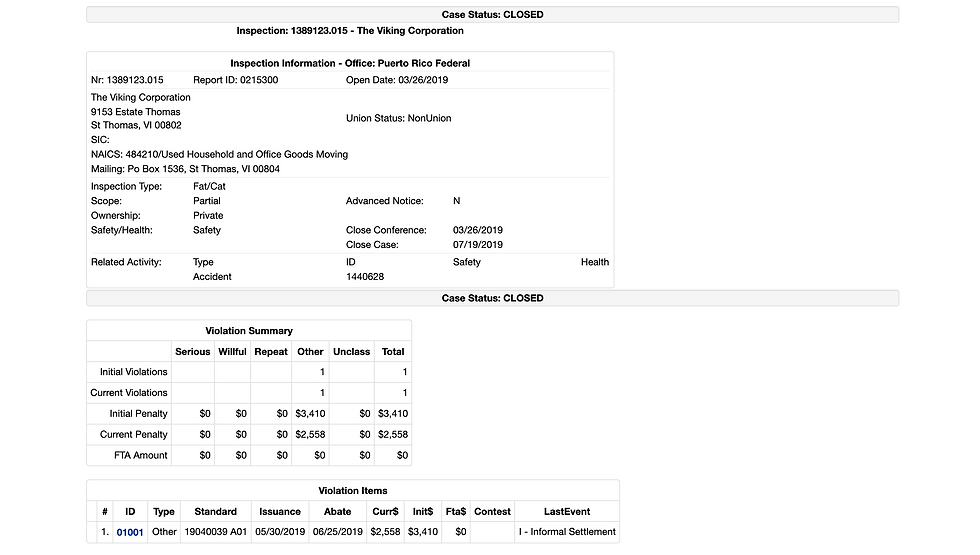Click the Inspection Information office header
Image resolution: width=980 pixels, height=555 pixels.
350,63
